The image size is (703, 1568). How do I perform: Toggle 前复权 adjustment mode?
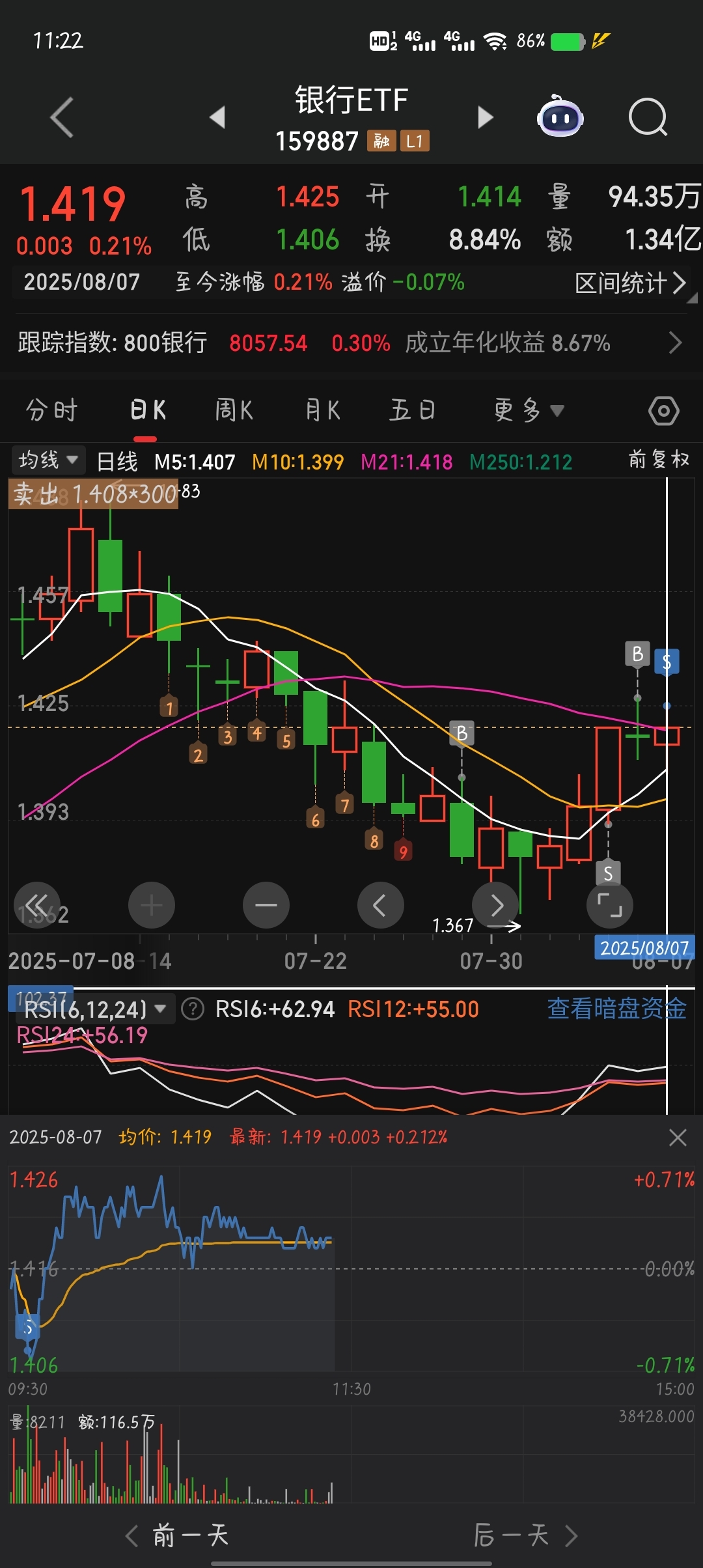click(x=659, y=460)
